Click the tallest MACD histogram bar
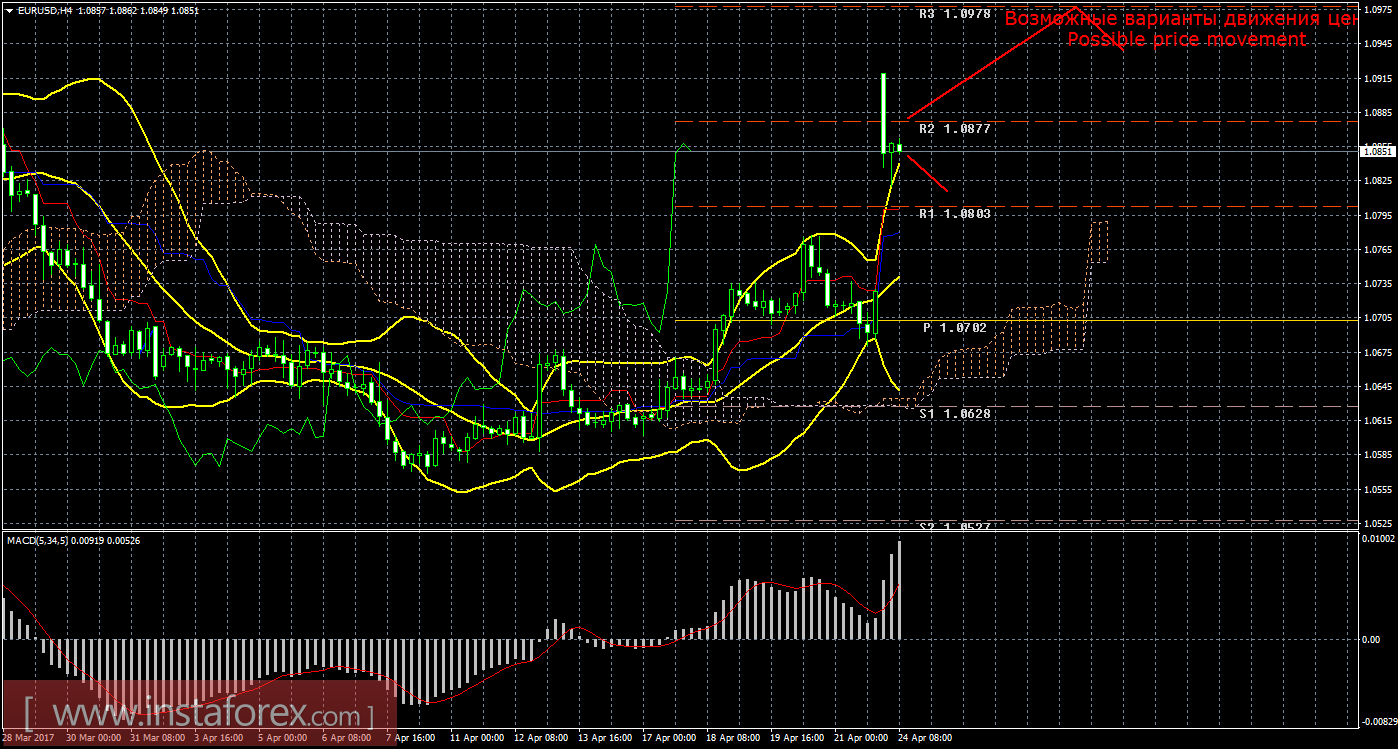 point(900,590)
